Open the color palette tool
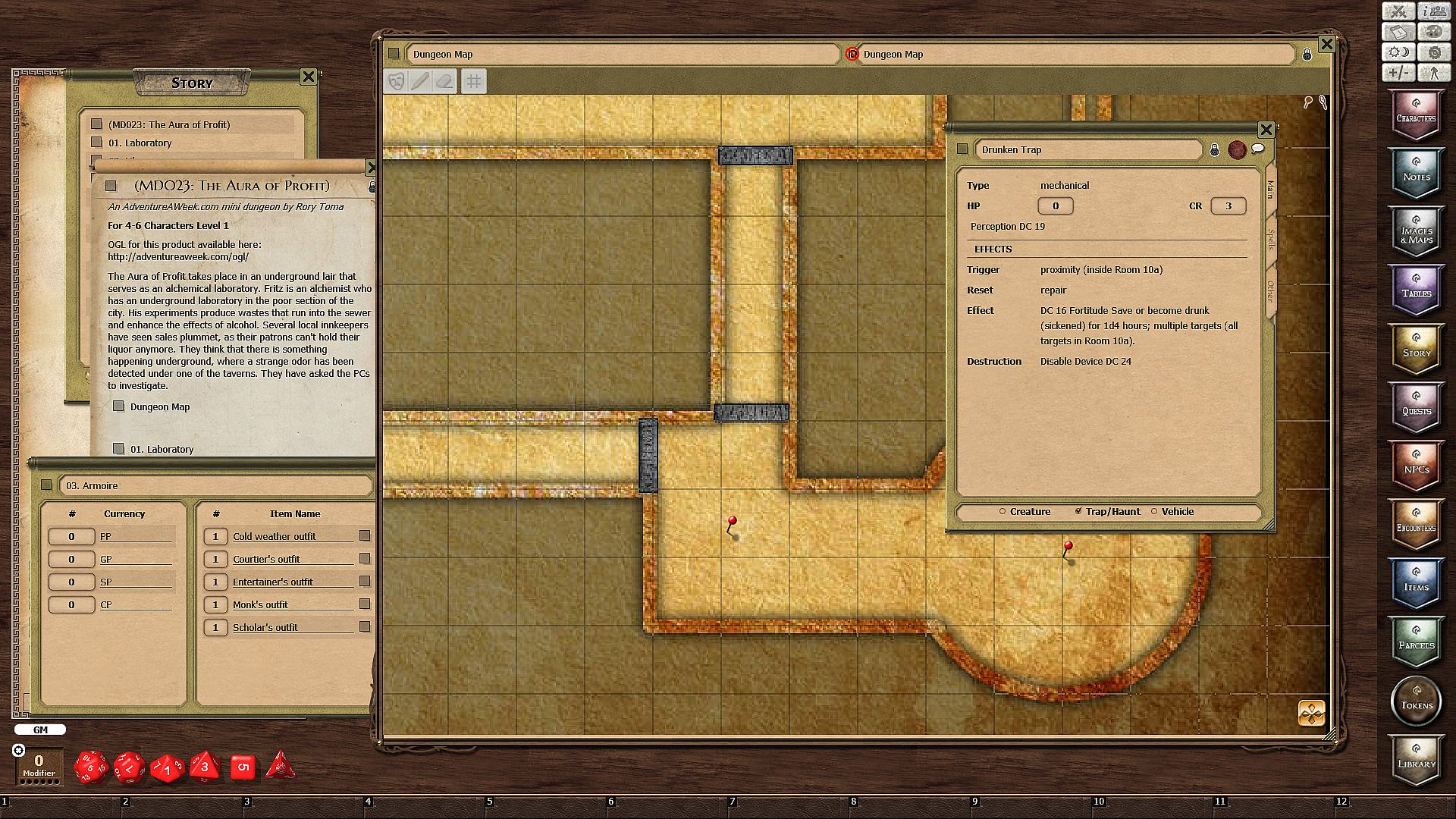1456x819 pixels. tap(1434, 32)
